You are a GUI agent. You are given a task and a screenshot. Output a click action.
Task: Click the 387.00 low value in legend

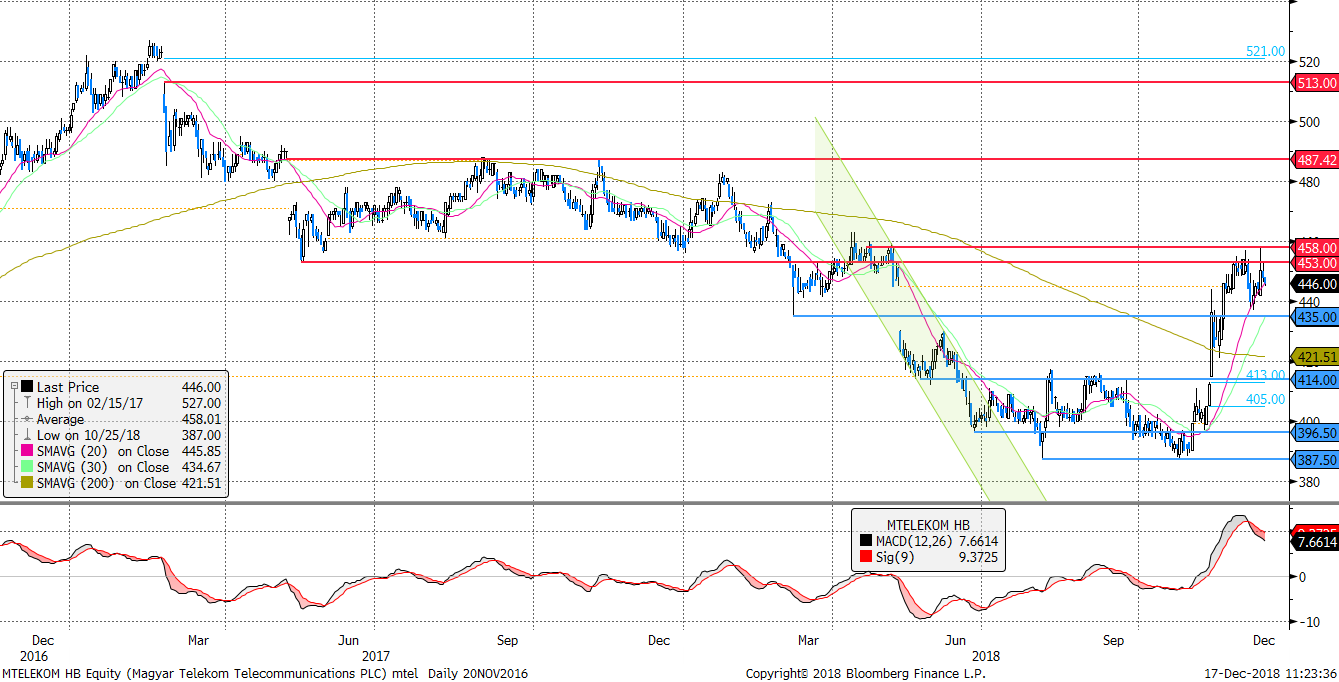coord(201,435)
